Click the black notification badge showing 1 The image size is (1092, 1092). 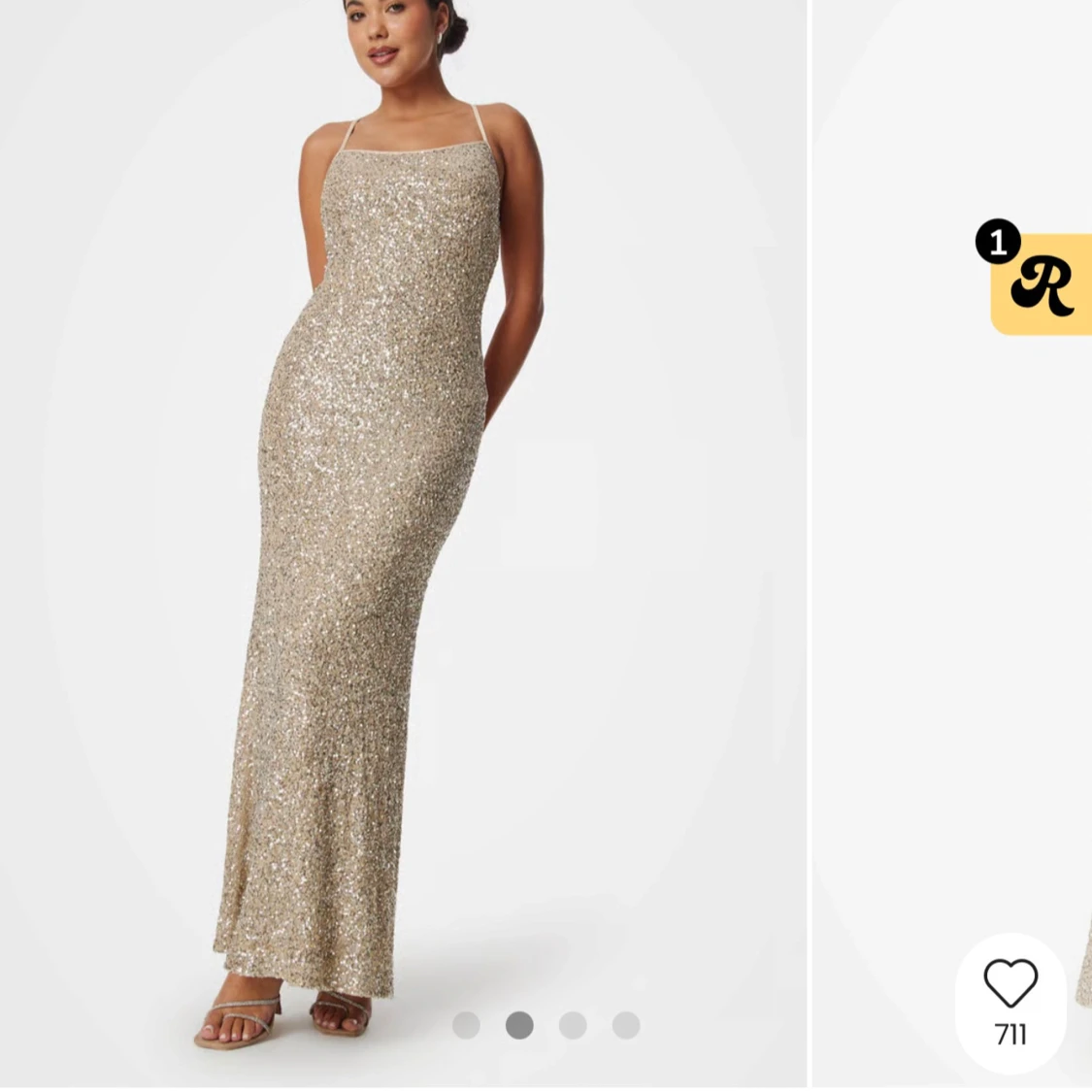tap(998, 242)
